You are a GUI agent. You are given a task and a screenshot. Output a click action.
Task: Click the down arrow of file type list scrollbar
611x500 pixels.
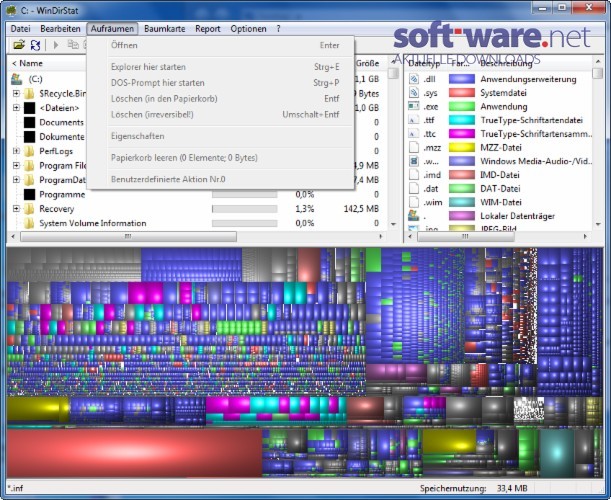point(598,224)
